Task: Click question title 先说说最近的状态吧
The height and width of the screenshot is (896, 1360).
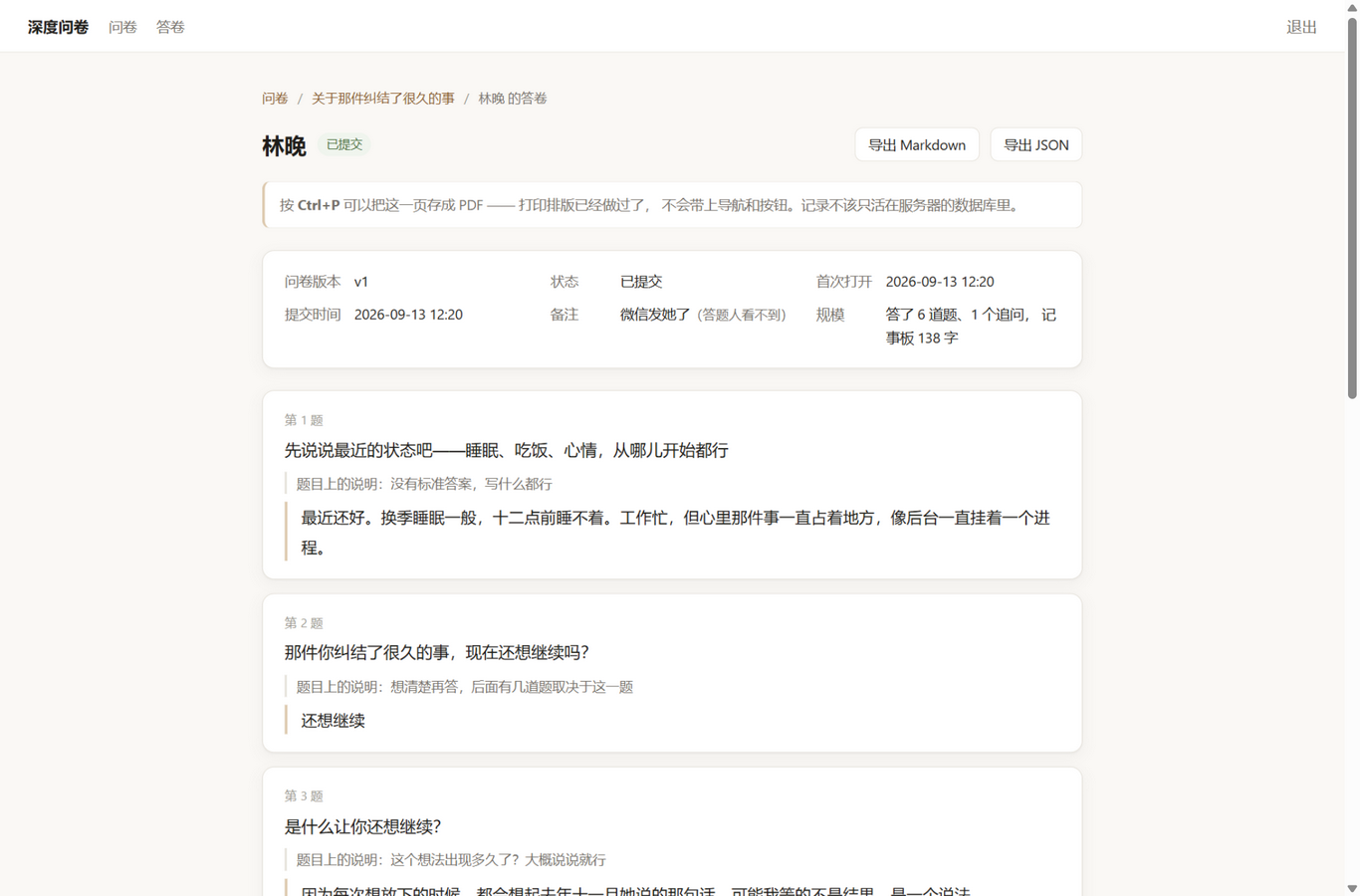Action: pyautogui.click(x=507, y=451)
